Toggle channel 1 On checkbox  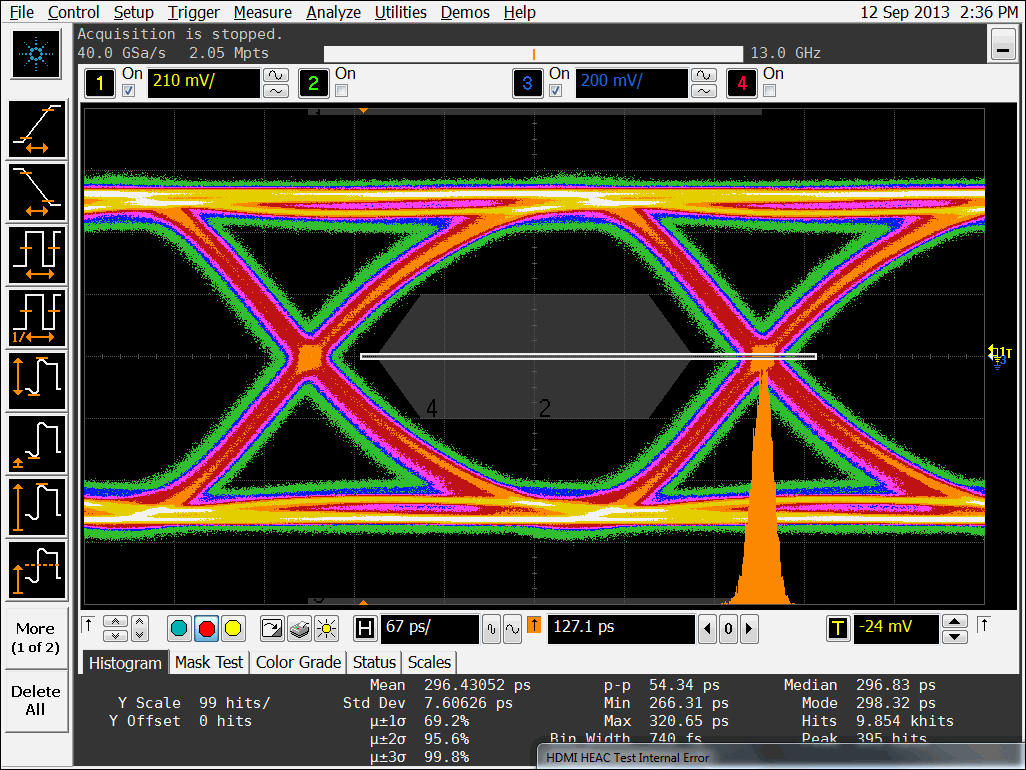[128, 91]
